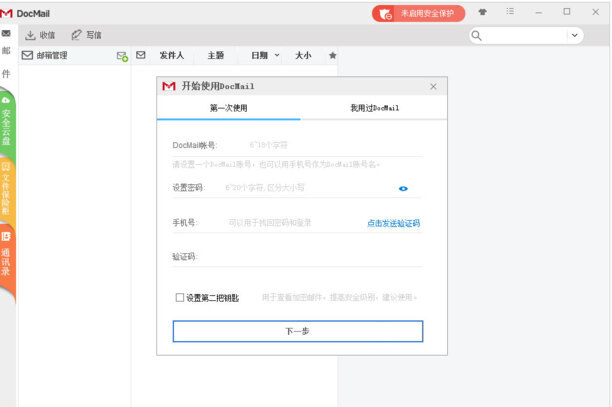Click 点击发送验证码 link
This screenshot has width=612, height=407.
tap(393, 223)
